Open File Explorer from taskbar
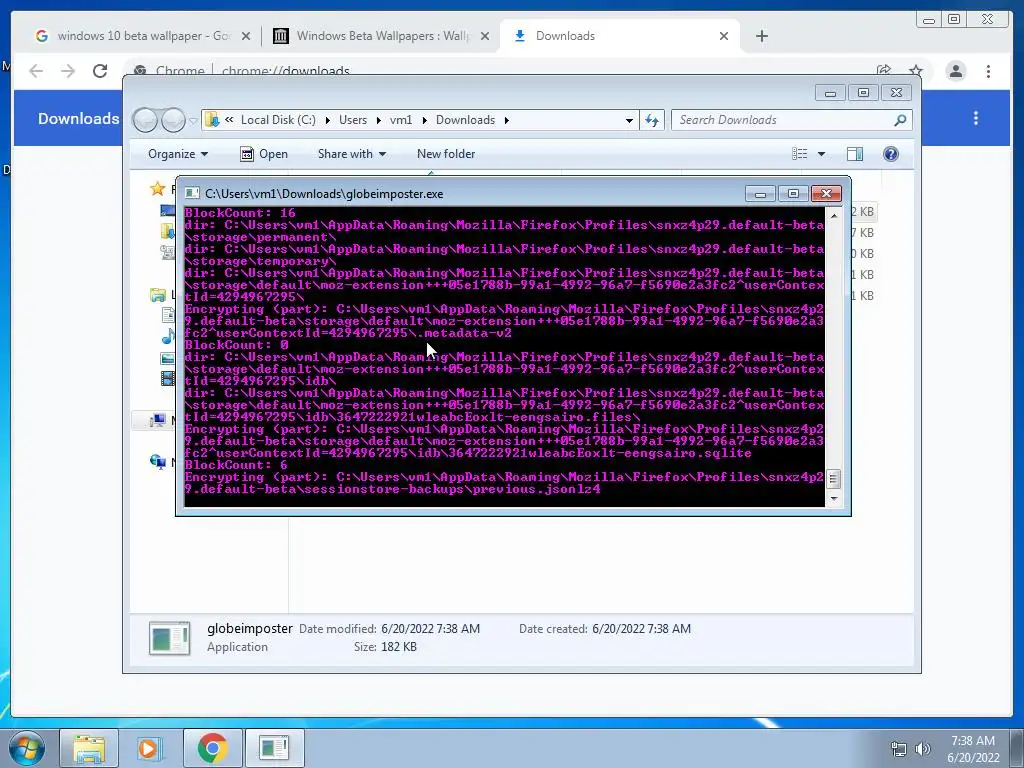 click(x=89, y=748)
